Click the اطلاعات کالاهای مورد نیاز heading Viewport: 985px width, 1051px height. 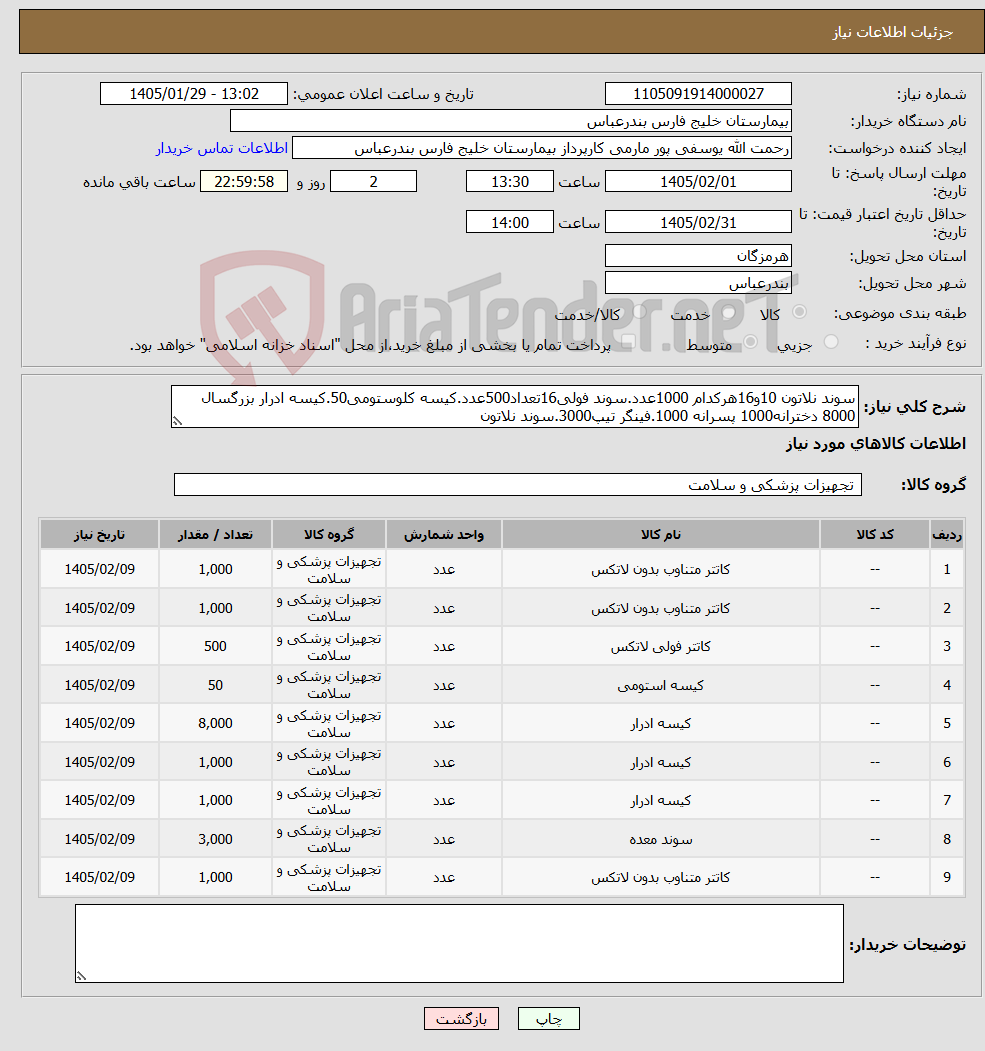coord(876,444)
